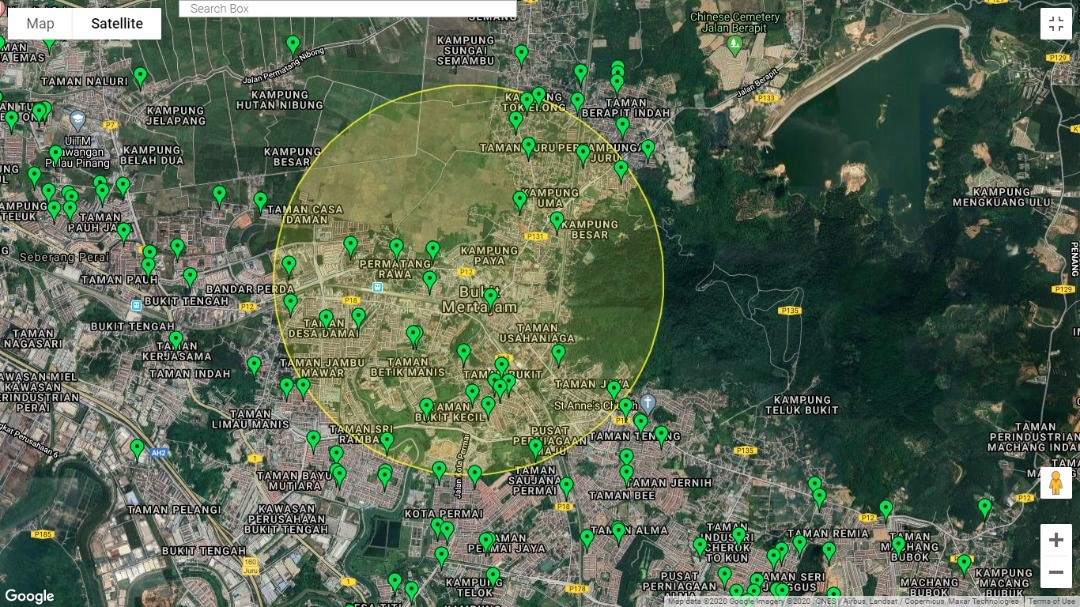
Task: Switch to the Map view tab
Action: click(41, 23)
